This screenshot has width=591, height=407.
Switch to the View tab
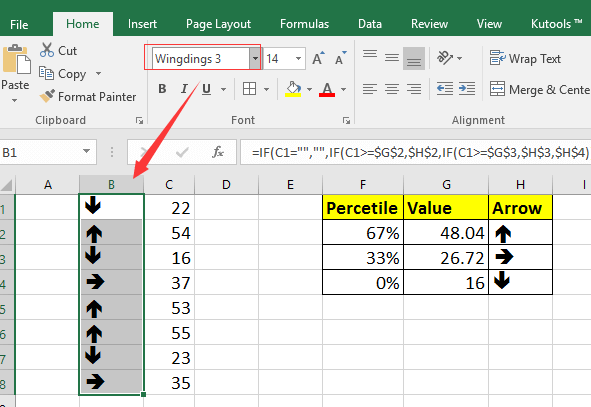[x=489, y=24]
